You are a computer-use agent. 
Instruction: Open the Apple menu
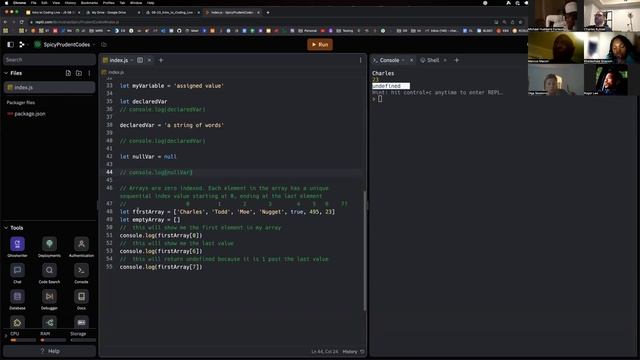tap(6, 3)
